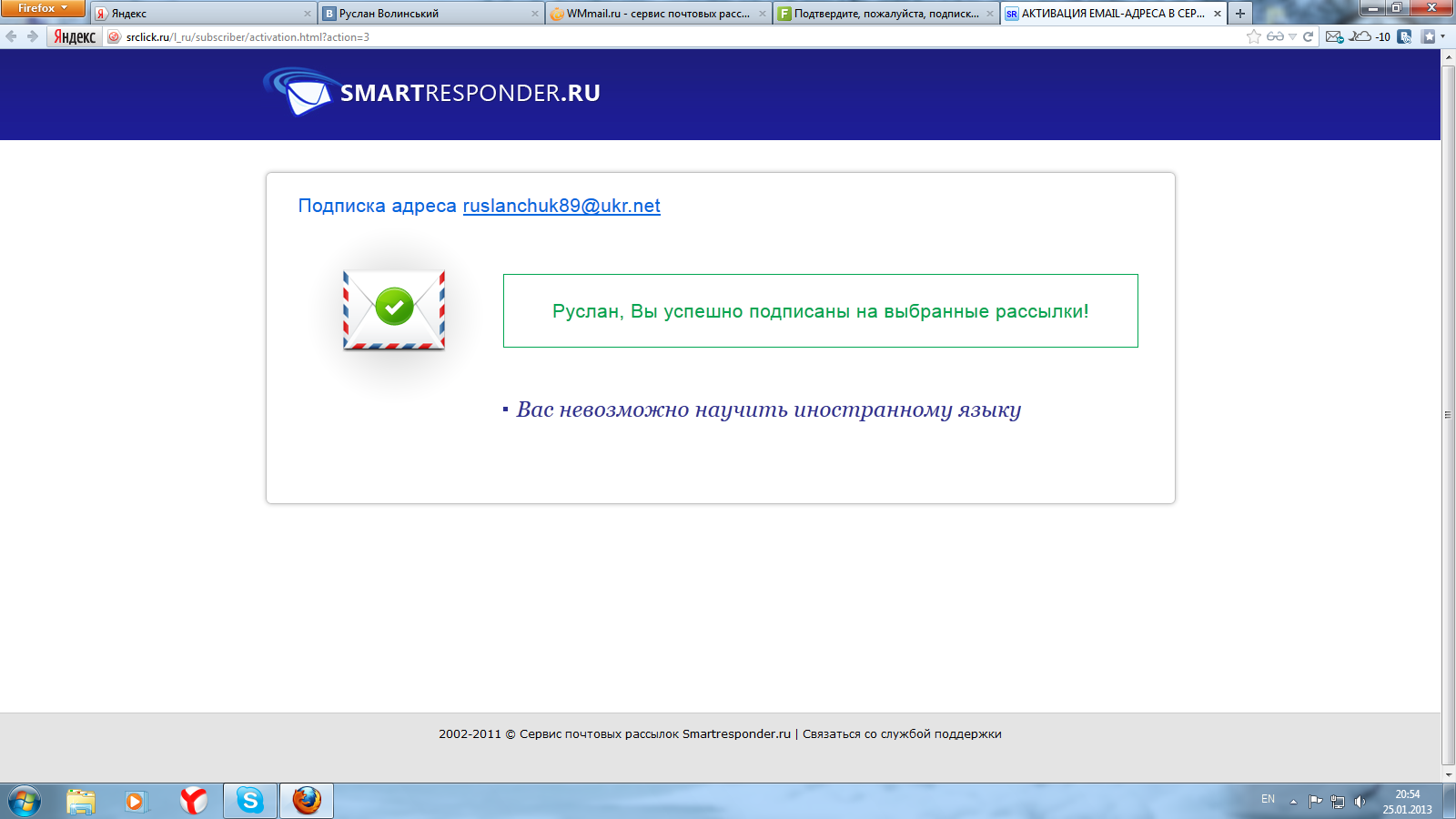Image resolution: width=1456 pixels, height=819 pixels.
Task: Open the Windows Start menu
Action: pyautogui.click(x=25, y=801)
